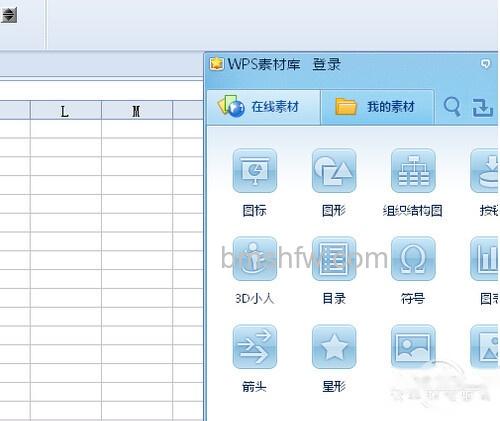
Task: Open the partially visible 按钮 category
Action: coord(484,171)
